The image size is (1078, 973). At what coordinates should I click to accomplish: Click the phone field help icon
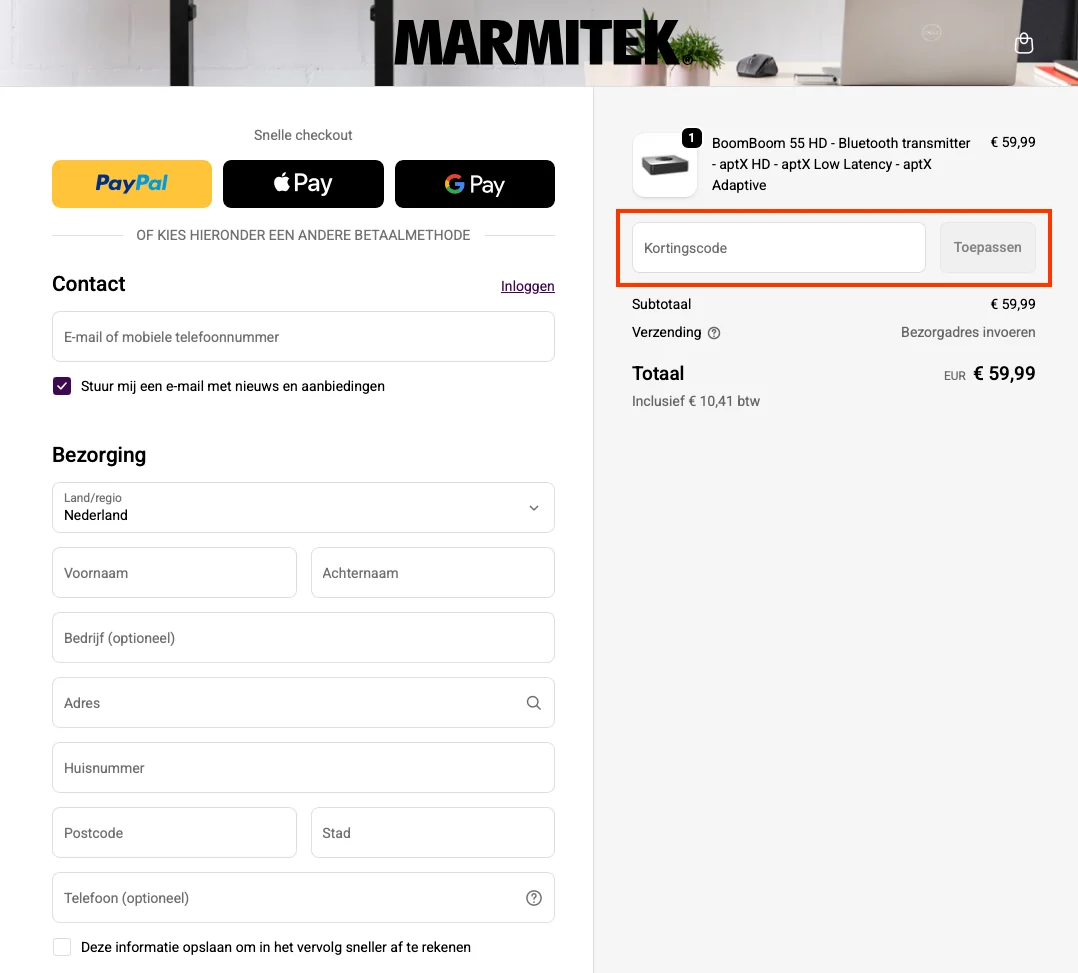pyautogui.click(x=533, y=898)
